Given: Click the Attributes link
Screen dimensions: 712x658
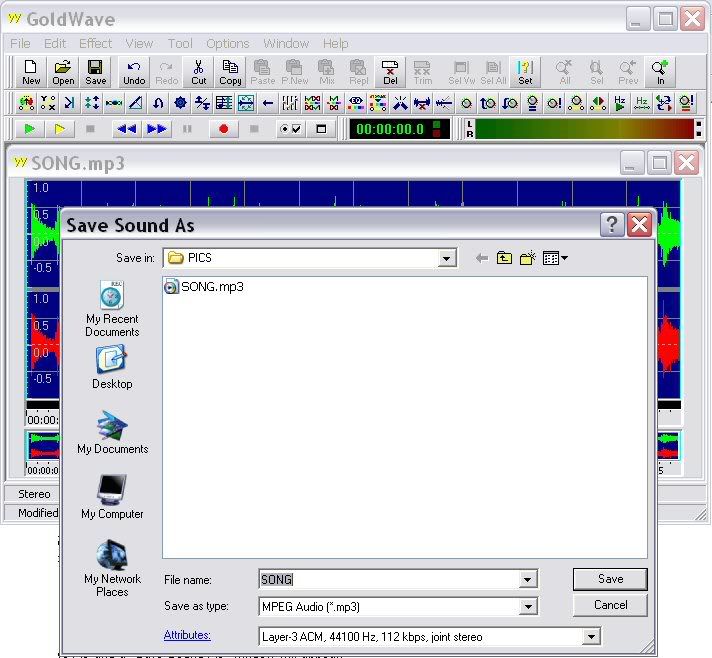Looking at the screenshot, I should pyautogui.click(x=187, y=635).
